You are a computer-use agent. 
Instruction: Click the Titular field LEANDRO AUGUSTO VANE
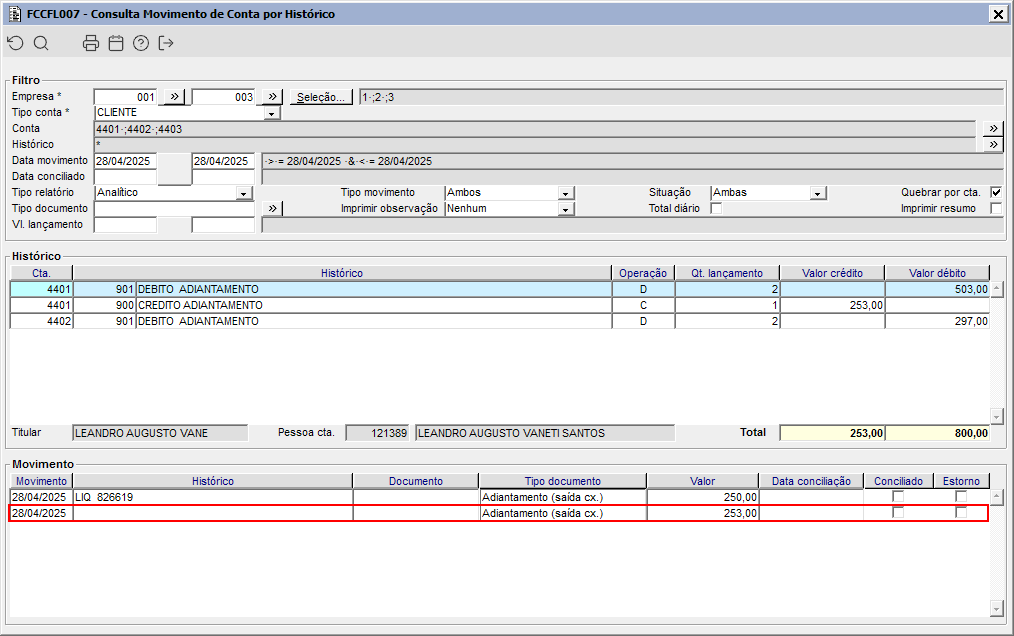pos(160,433)
